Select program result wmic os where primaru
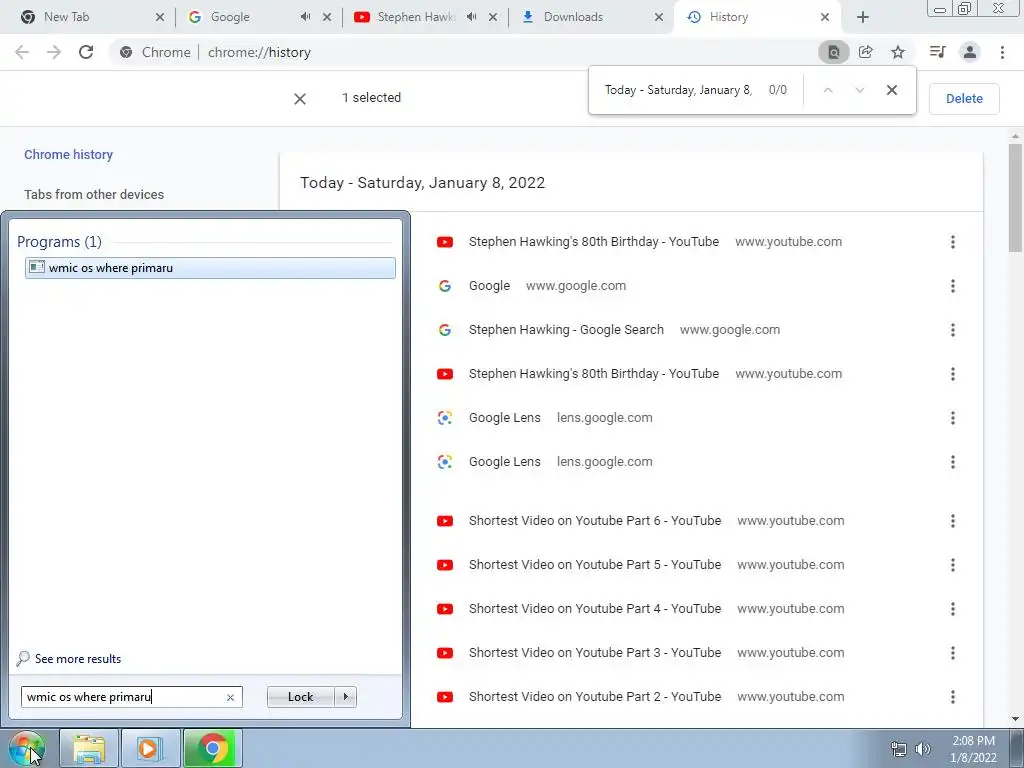1024x768 pixels. [x=210, y=268]
